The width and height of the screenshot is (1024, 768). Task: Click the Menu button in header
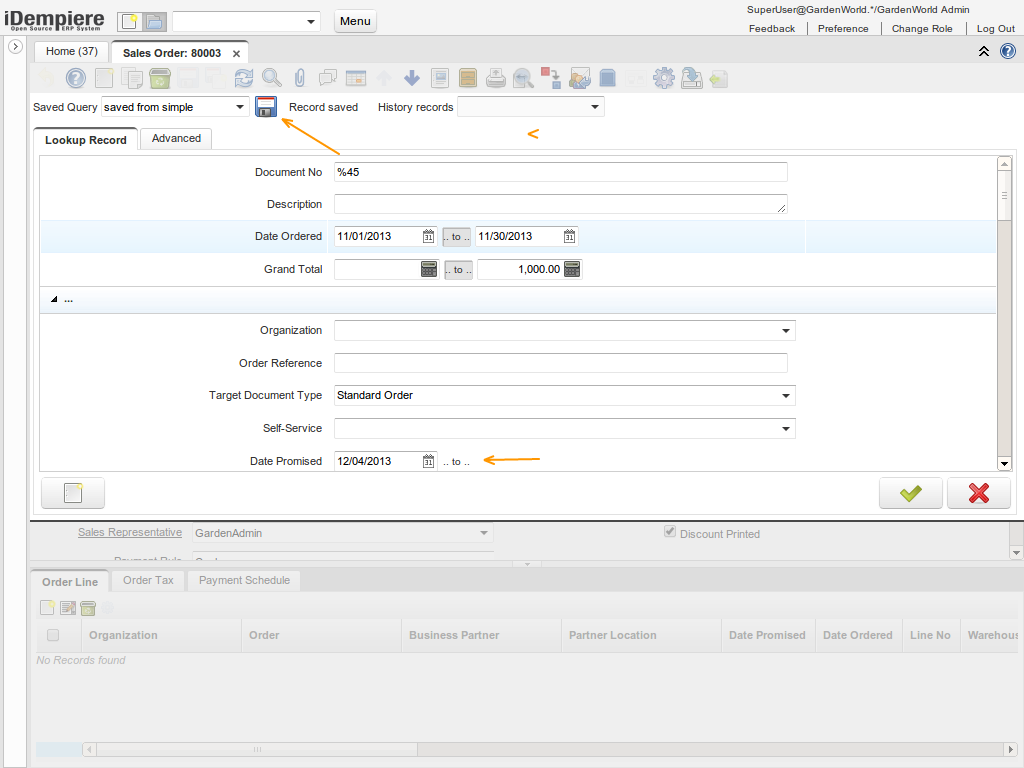point(355,21)
